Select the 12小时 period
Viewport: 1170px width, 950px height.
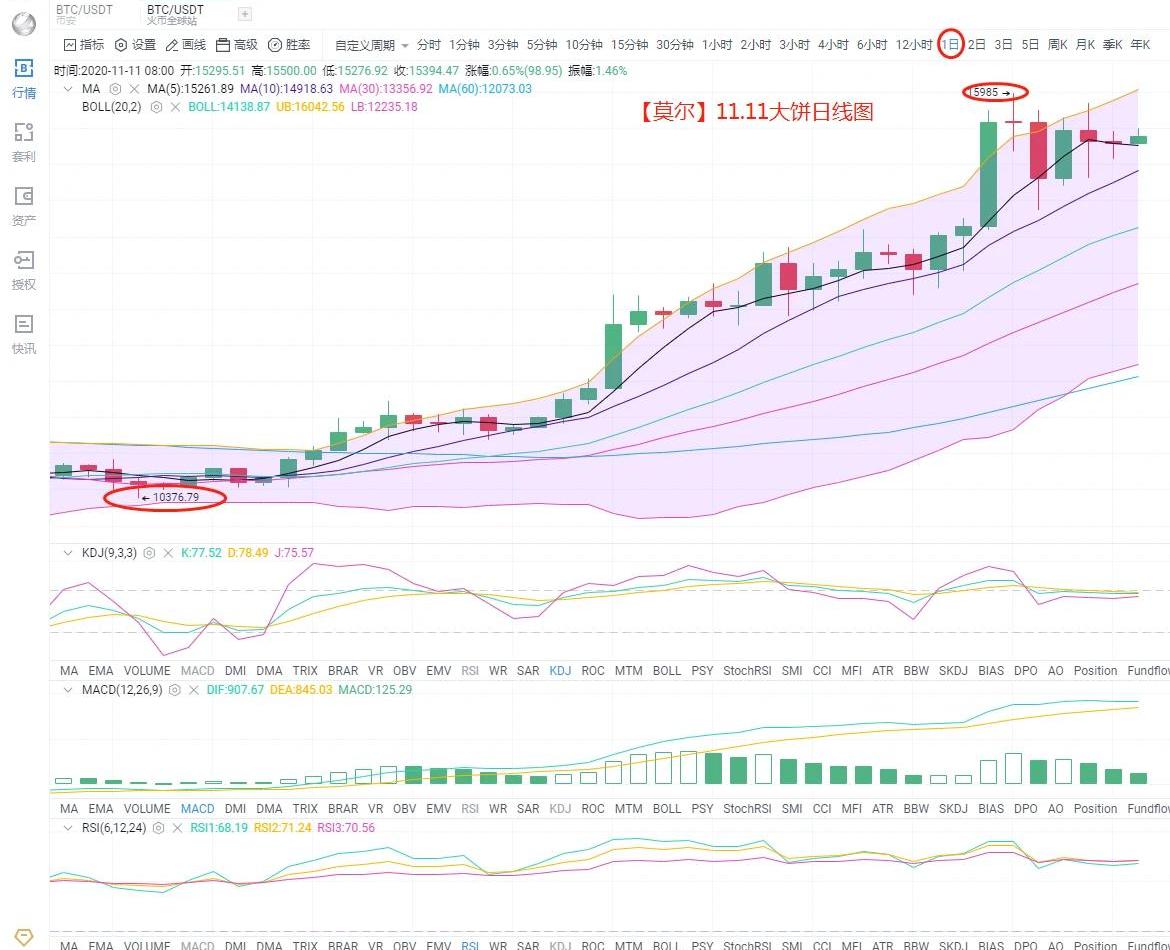point(914,45)
